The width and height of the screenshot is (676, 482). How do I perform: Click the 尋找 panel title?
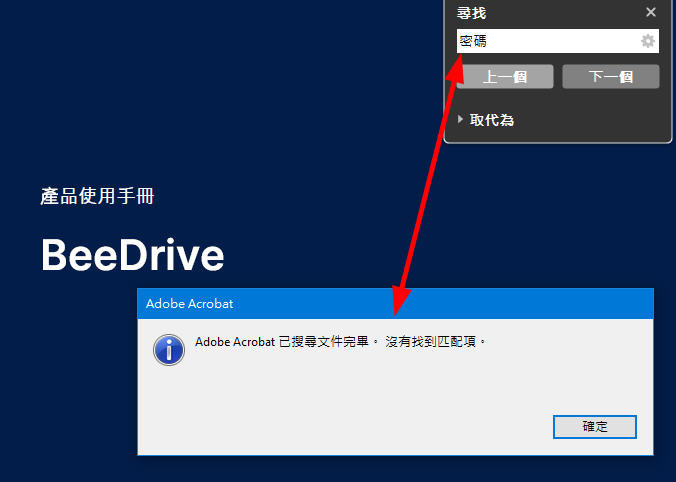point(471,13)
